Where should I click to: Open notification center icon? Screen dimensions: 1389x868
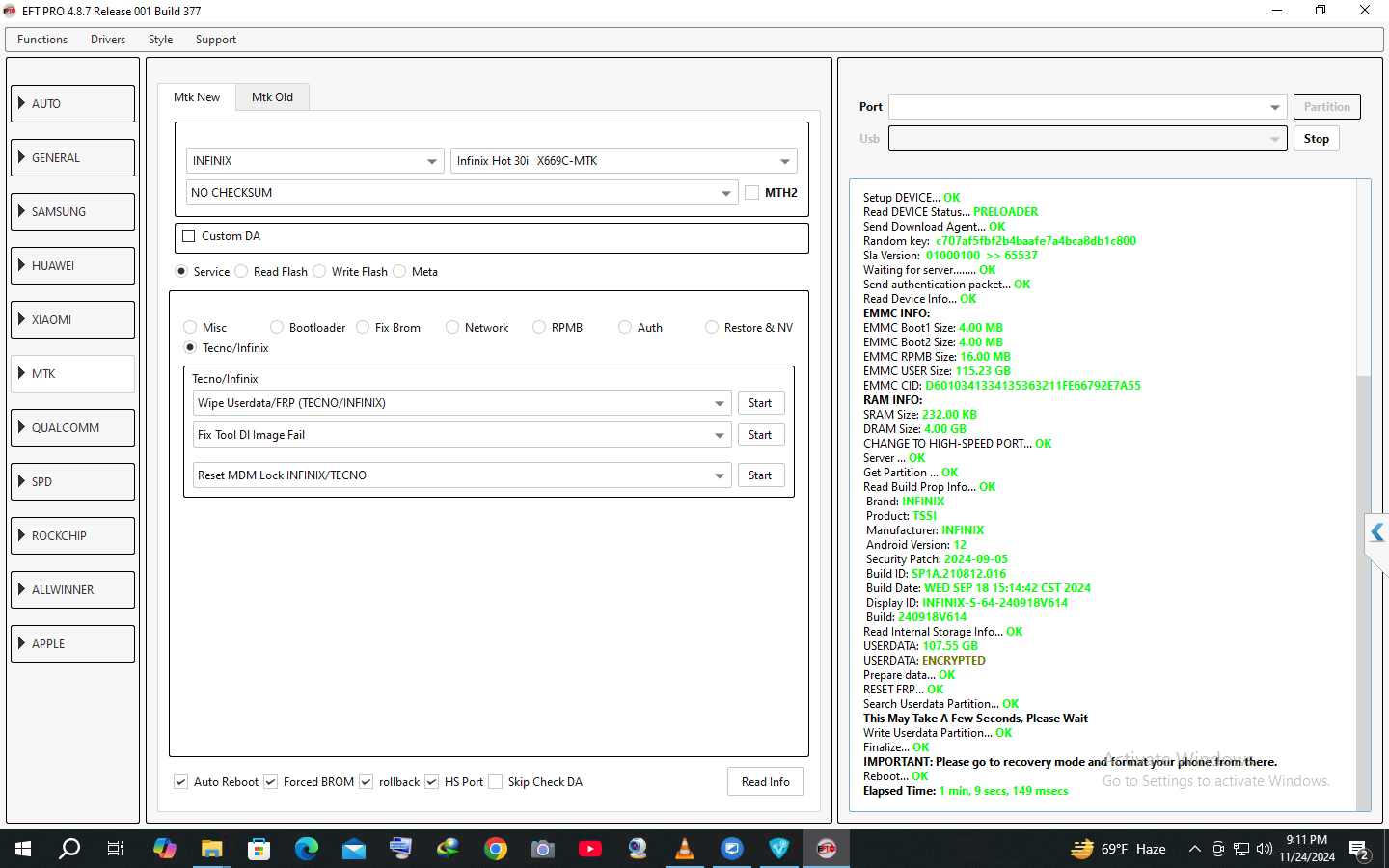(1360, 851)
